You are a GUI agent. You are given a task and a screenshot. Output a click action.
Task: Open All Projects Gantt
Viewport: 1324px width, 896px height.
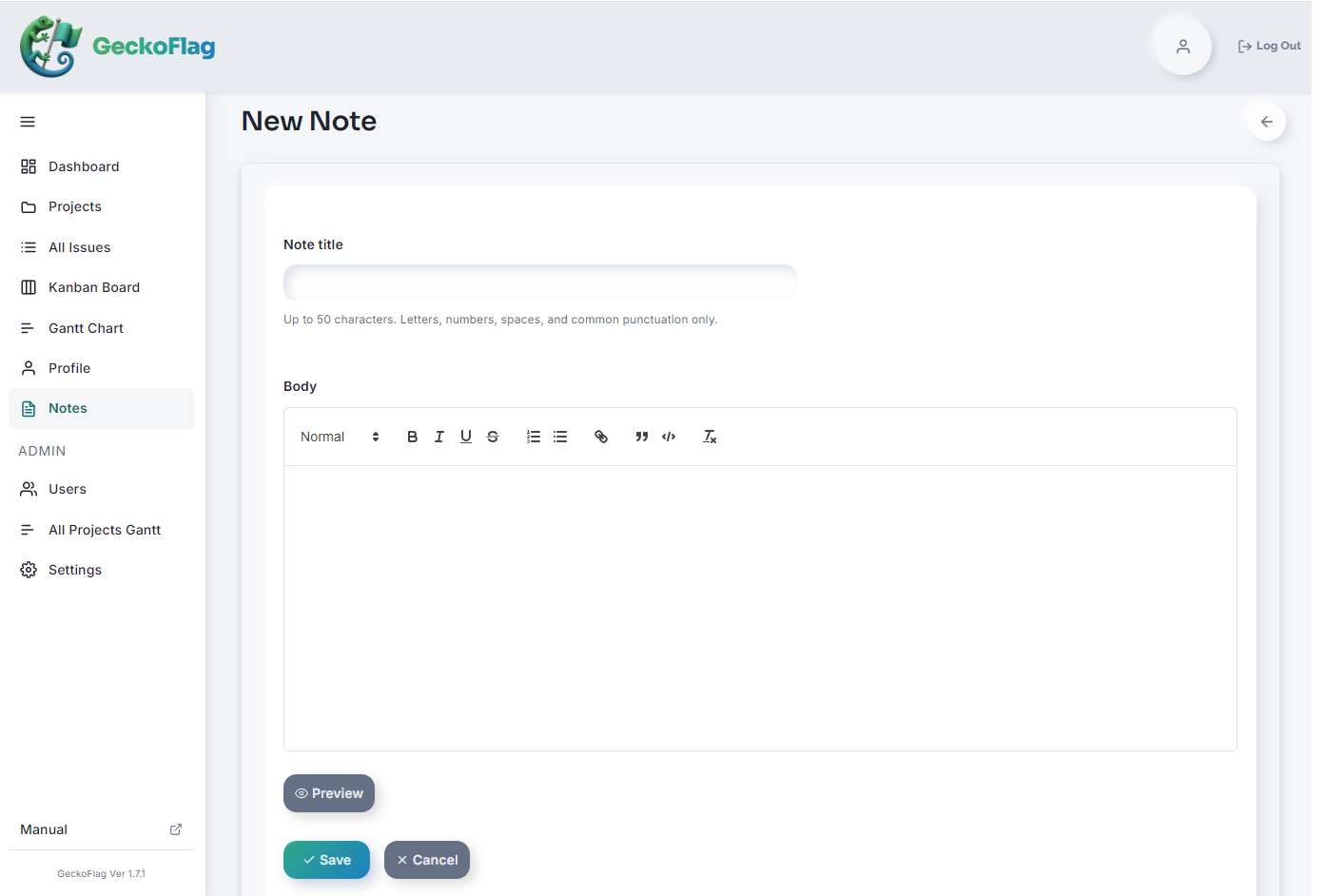(101, 530)
